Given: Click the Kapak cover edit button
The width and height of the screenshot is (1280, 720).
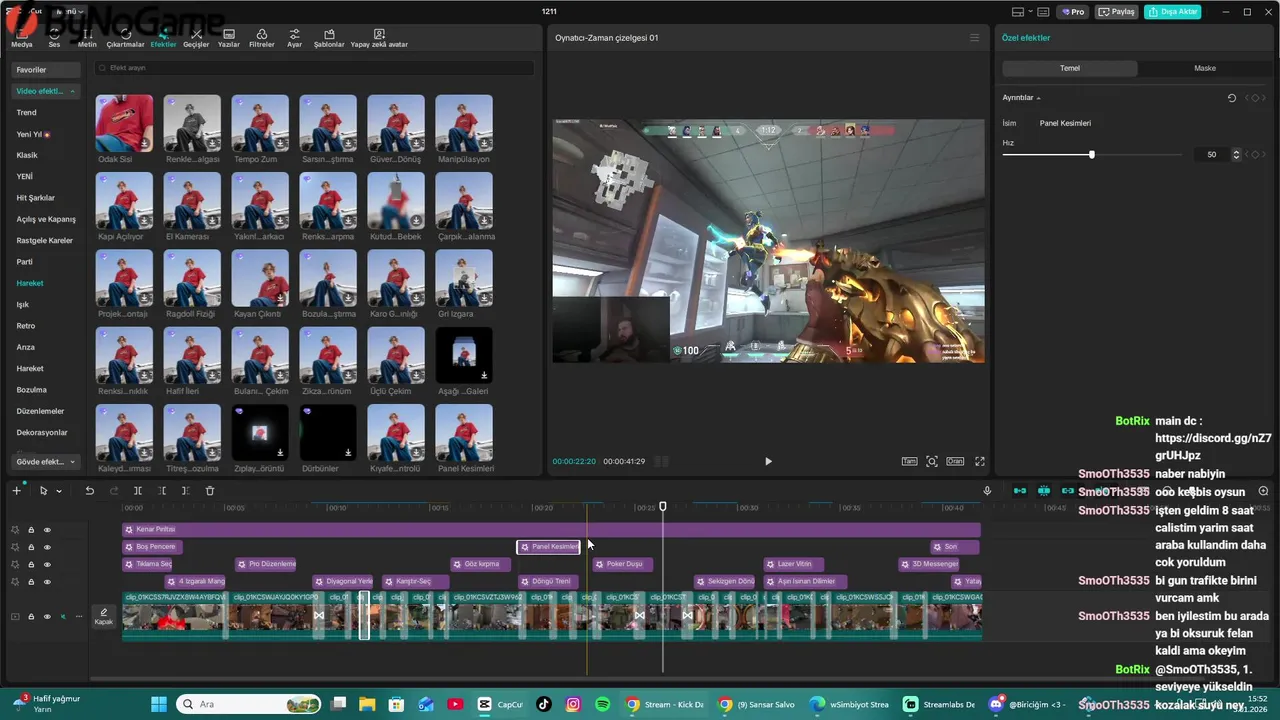Looking at the screenshot, I should (104, 616).
